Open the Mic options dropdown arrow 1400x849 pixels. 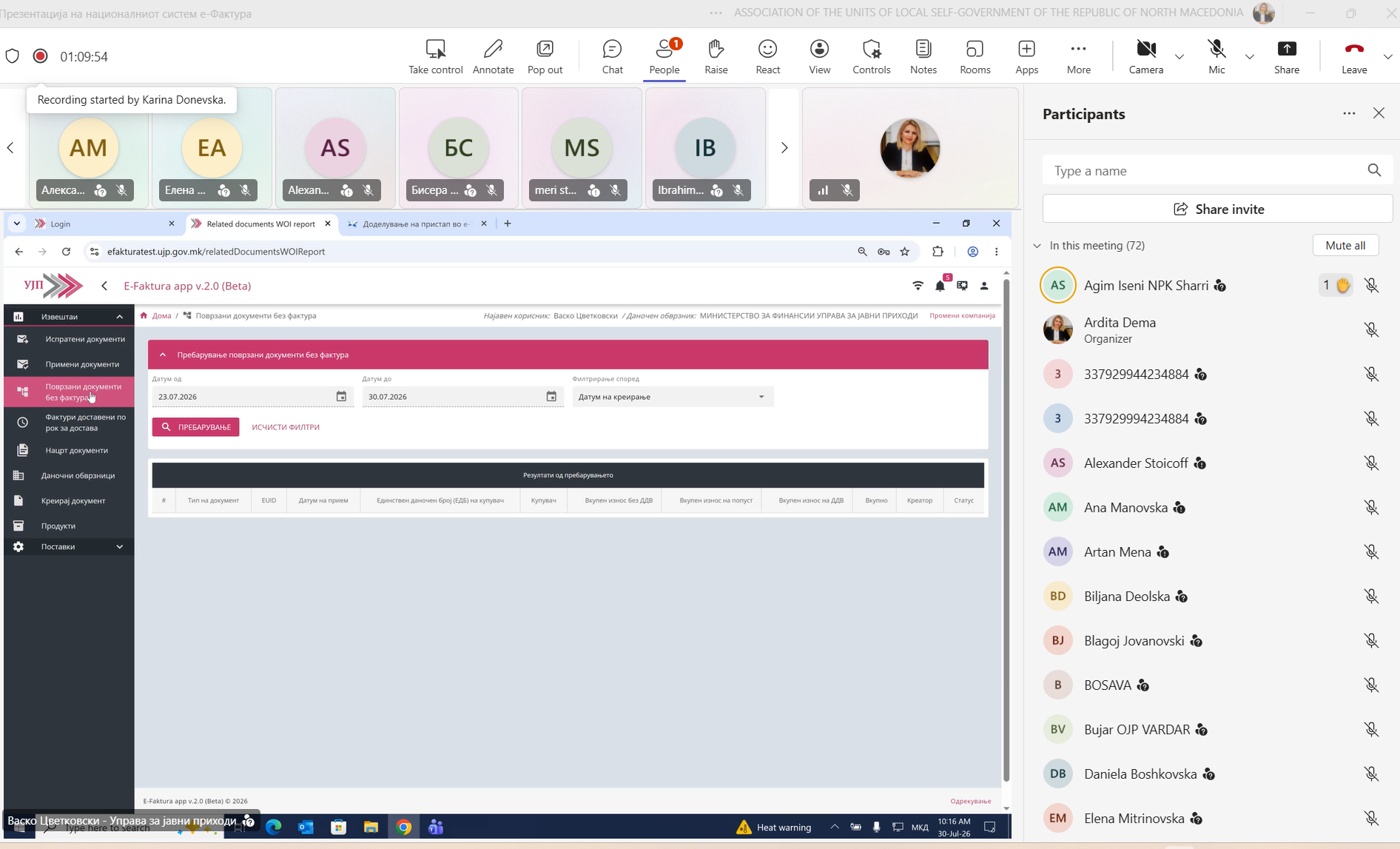1250,57
